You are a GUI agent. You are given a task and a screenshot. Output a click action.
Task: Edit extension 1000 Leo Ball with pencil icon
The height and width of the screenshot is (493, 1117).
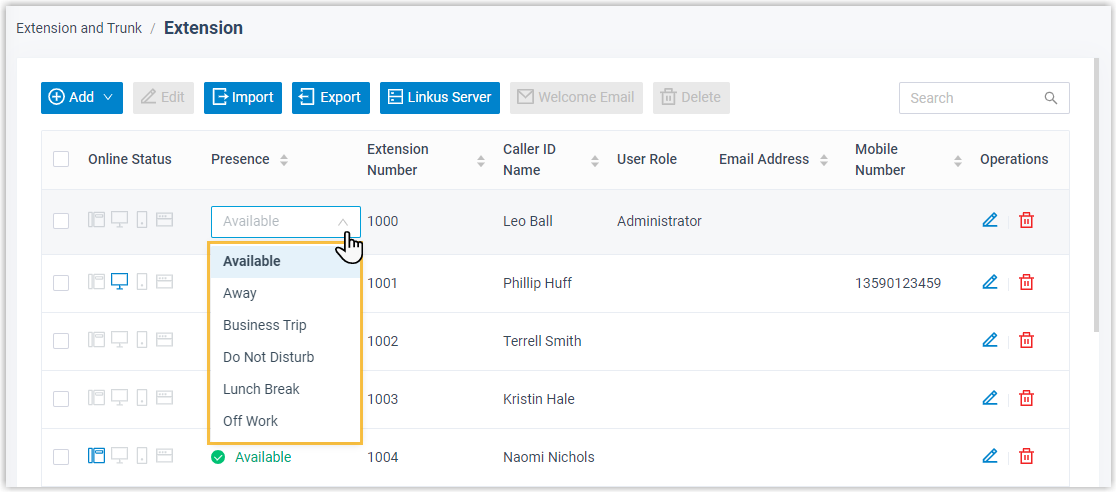coord(989,220)
